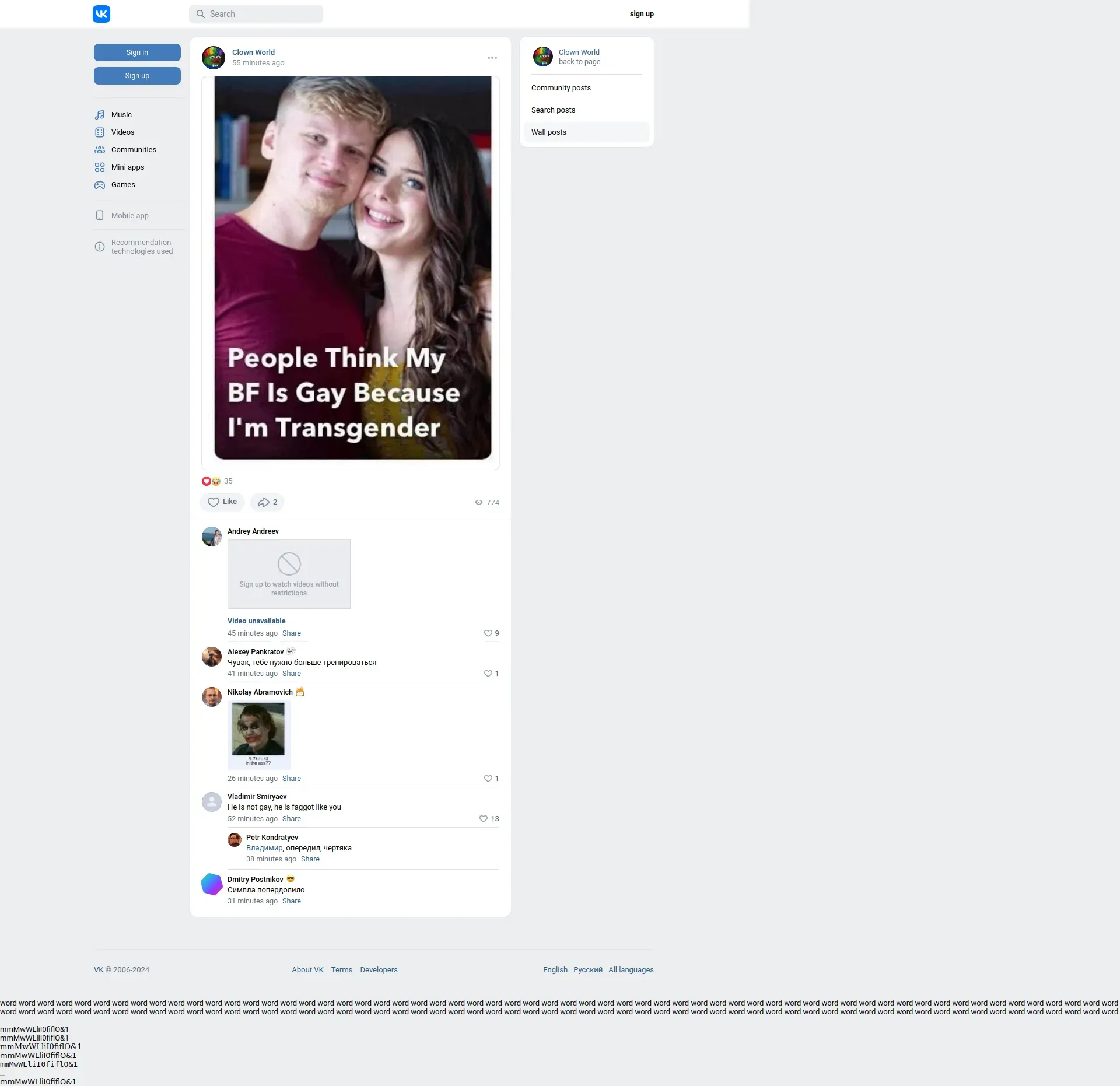Viewport: 1120px width, 1086px height.
Task: Expand the reactions list showing 35
Action: coord(217,481)
